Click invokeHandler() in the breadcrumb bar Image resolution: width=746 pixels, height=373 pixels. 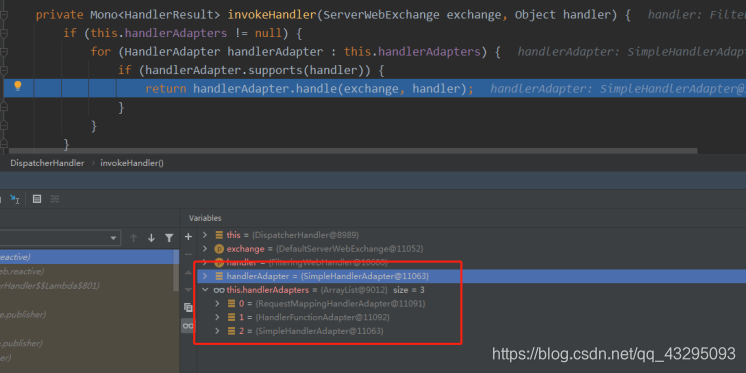(132, 163)
